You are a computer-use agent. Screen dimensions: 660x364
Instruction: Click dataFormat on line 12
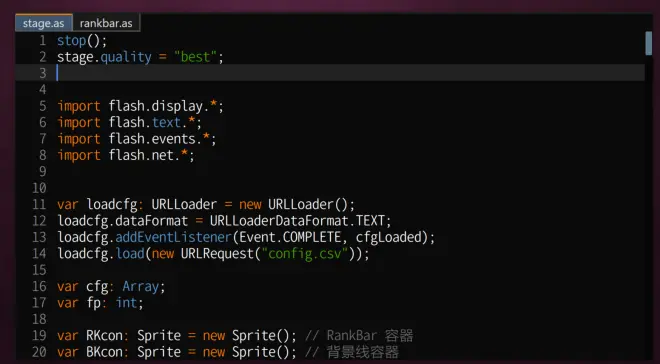[x=152, y=221]
